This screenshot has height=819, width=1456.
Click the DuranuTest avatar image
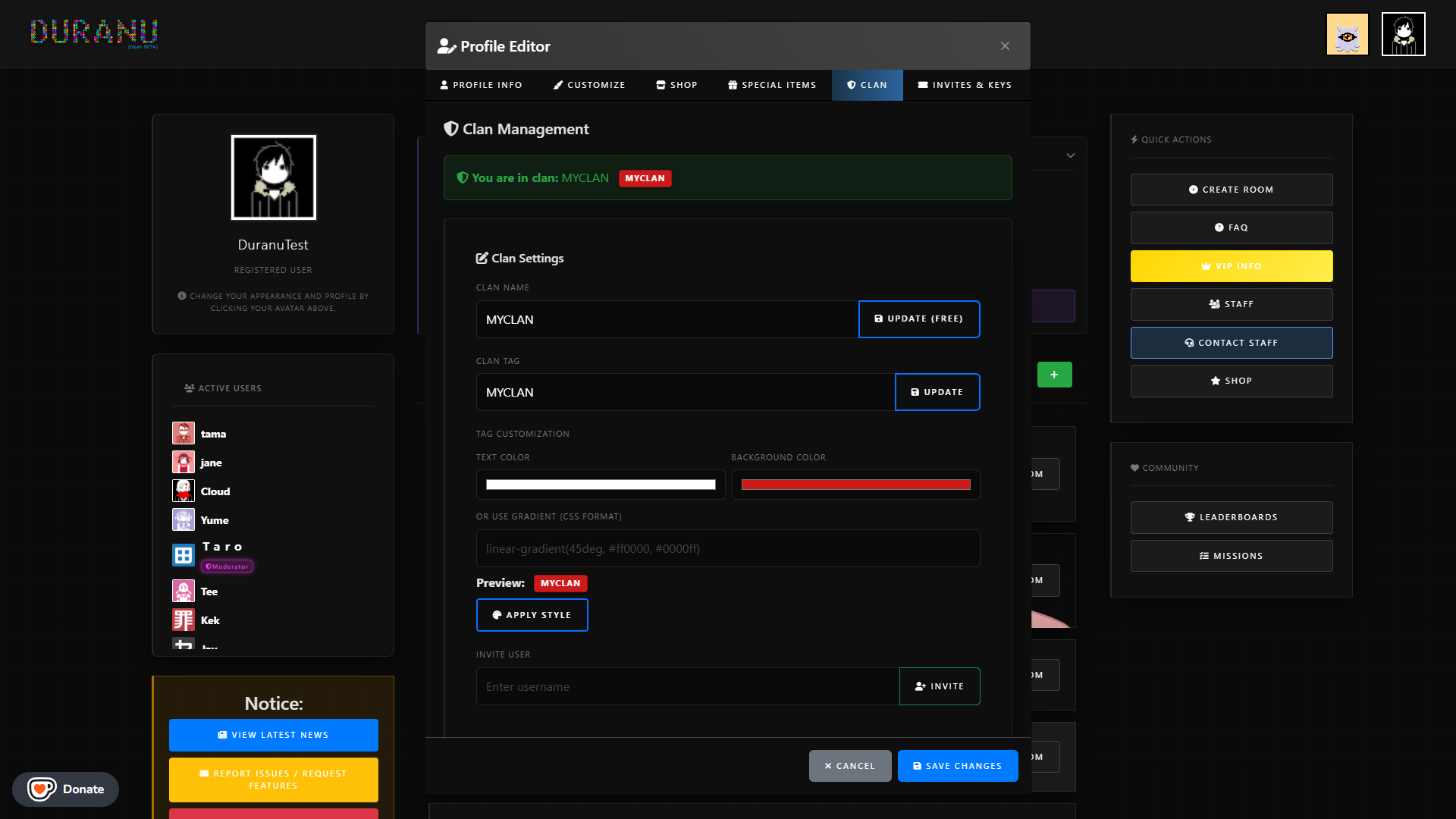click(273, 177)
